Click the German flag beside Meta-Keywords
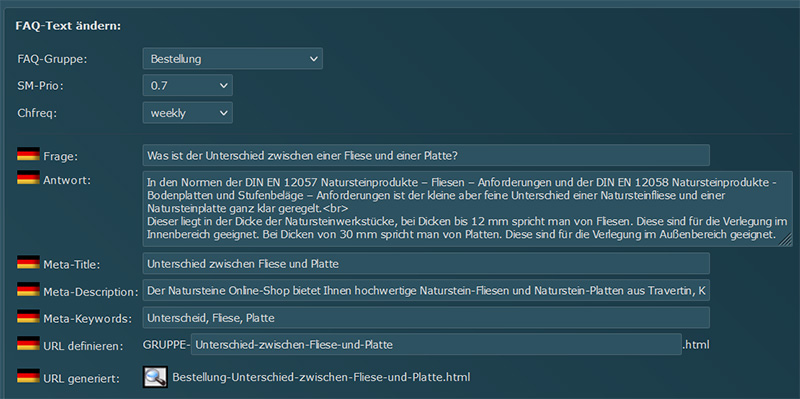This screenshot has width=800, height=399. (x=28, y=316)
